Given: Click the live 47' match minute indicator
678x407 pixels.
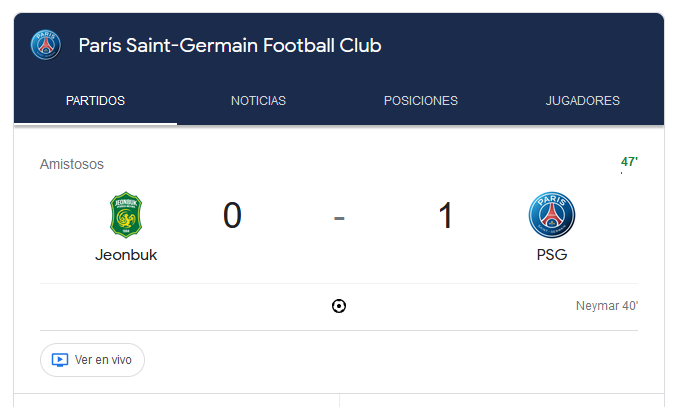Looking at the screenshot, I should (629, 162).
